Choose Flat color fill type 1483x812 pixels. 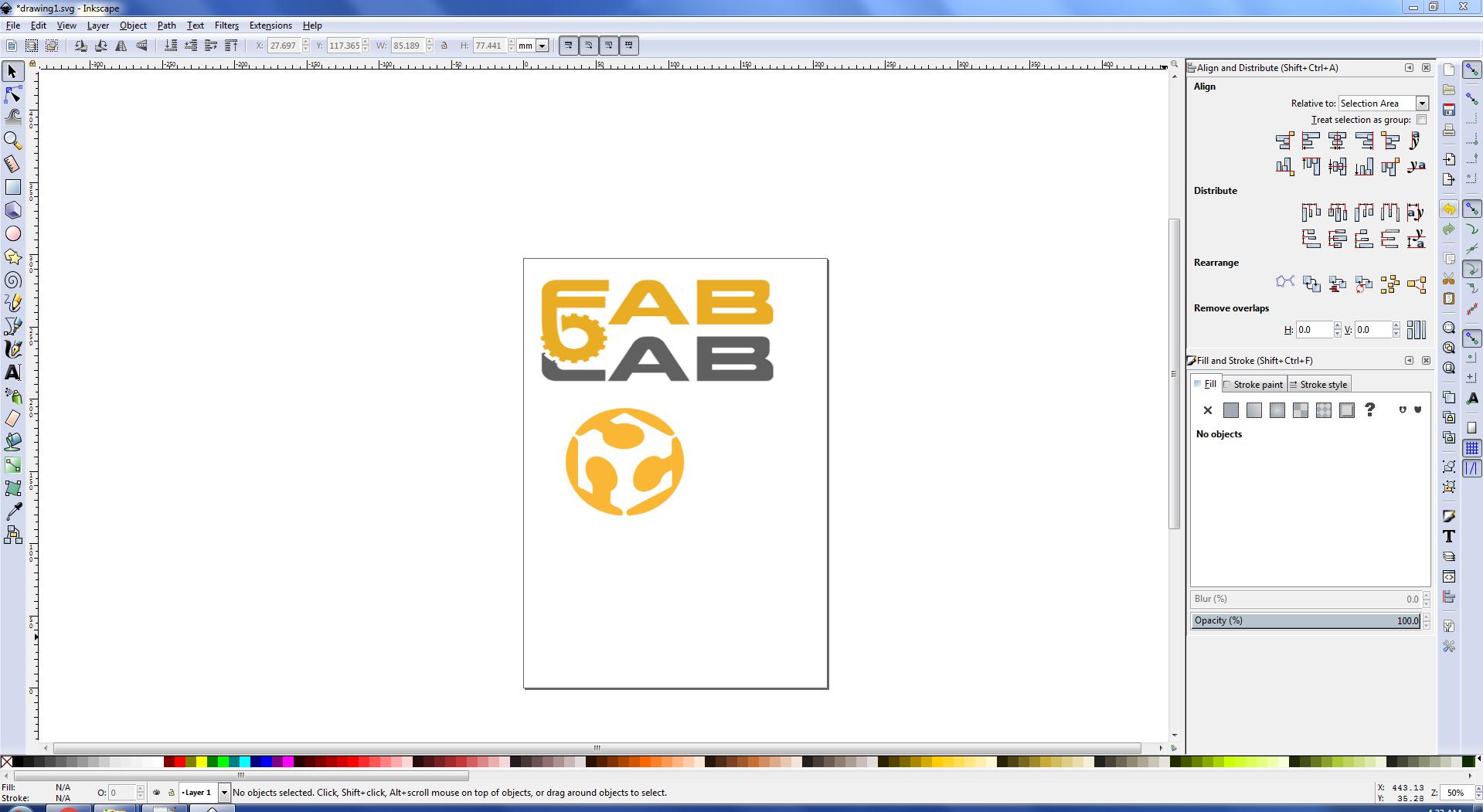click(1231, 410)
